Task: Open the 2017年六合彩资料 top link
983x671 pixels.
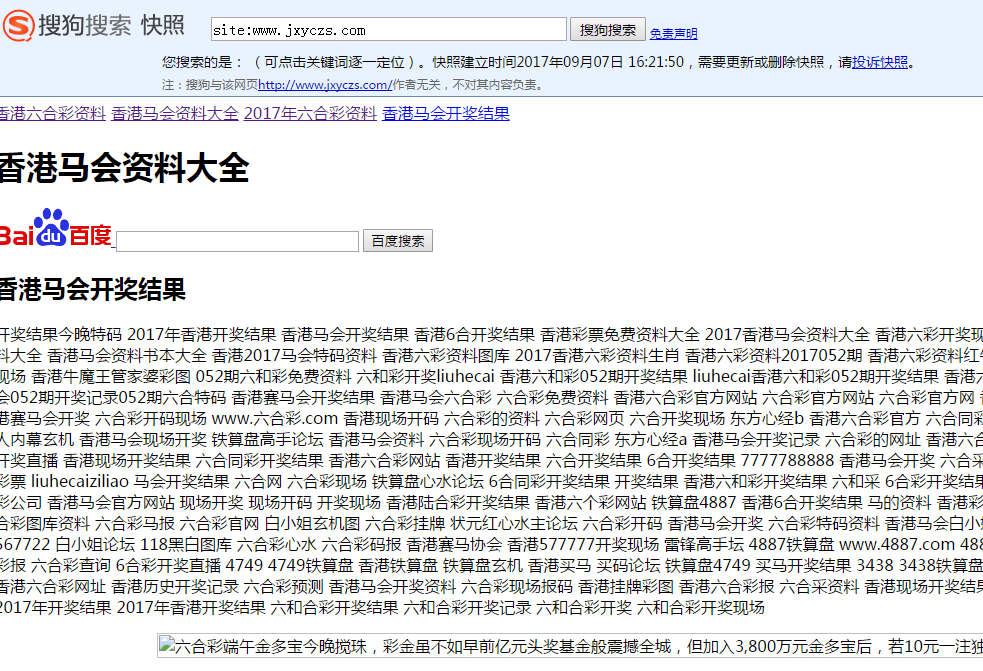Action: coord(310,113)
